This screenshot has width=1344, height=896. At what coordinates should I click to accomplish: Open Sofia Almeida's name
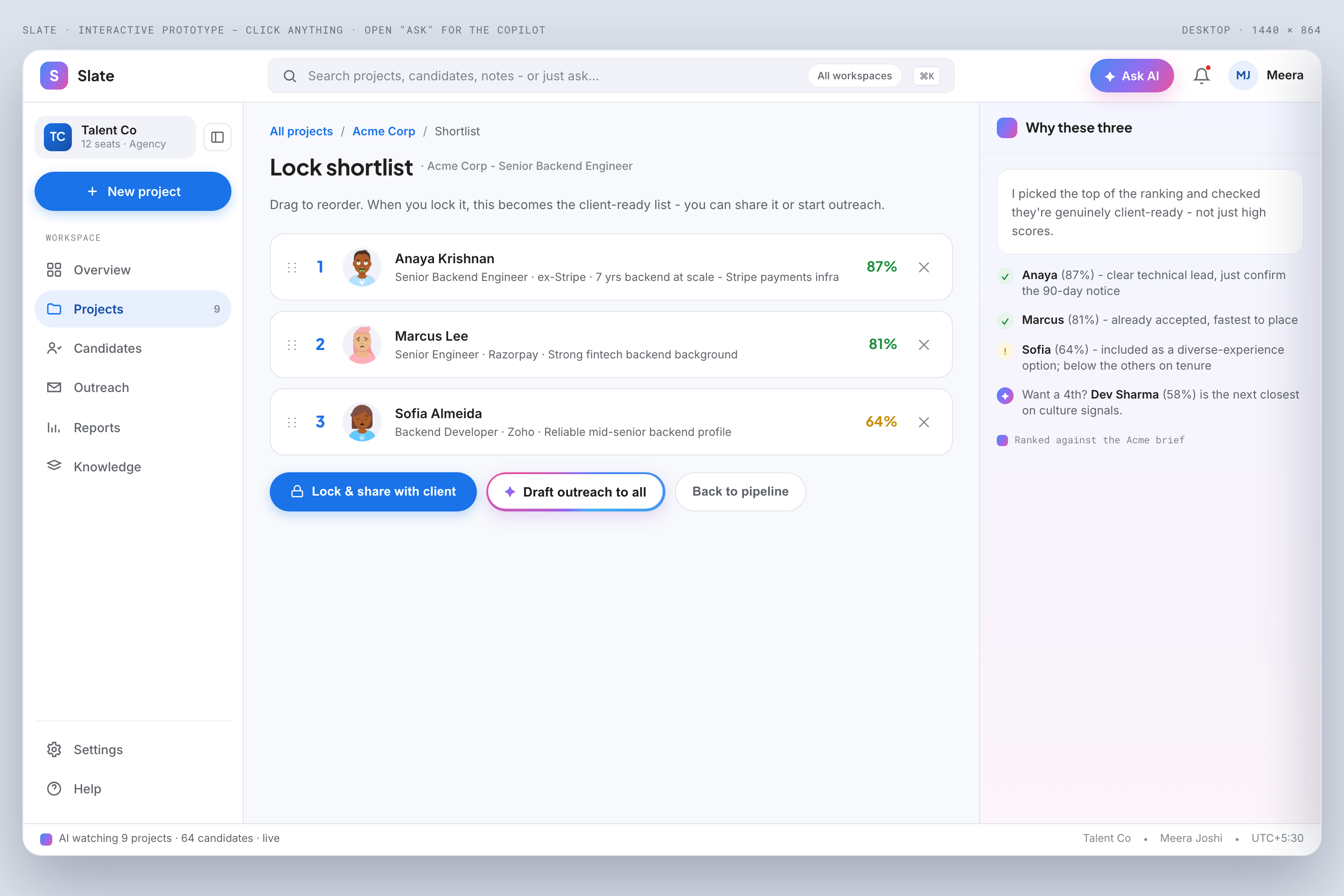[438, 414]
